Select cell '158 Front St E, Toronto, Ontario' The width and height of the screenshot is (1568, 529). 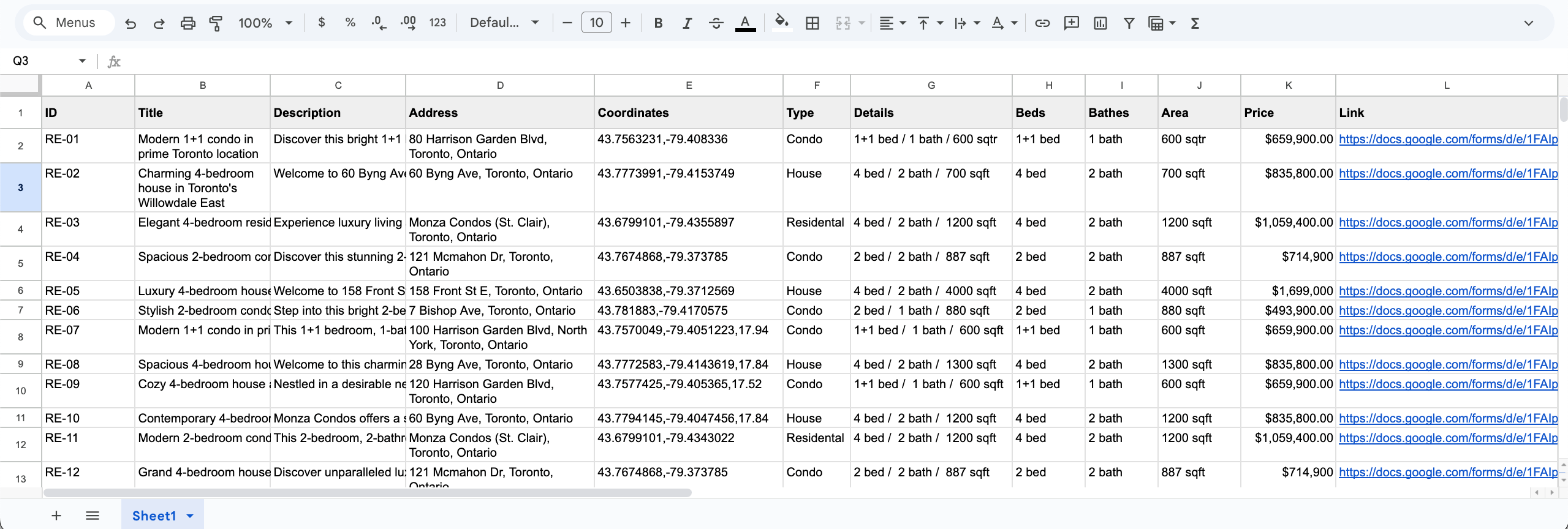[499, 291]
